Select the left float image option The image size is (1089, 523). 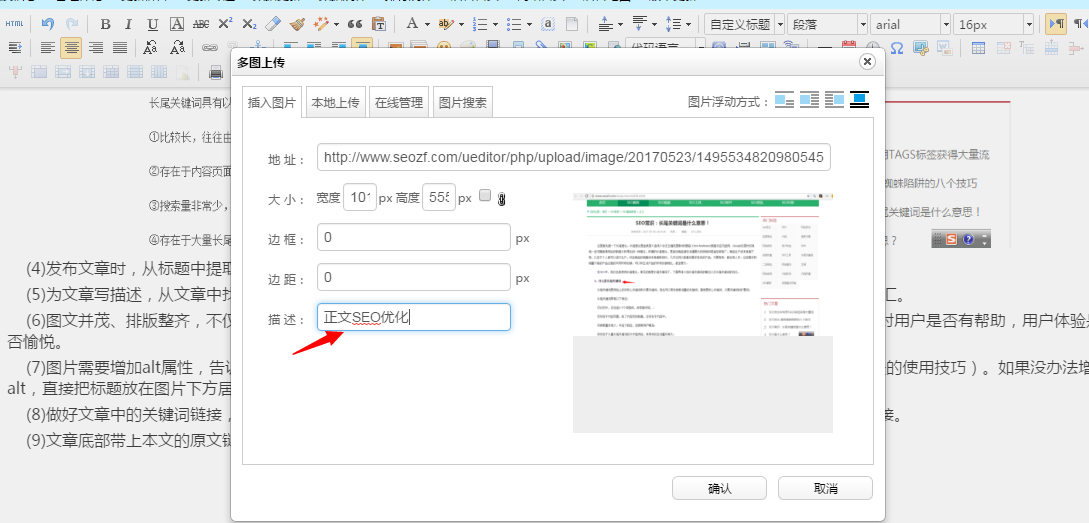point(809,100)
